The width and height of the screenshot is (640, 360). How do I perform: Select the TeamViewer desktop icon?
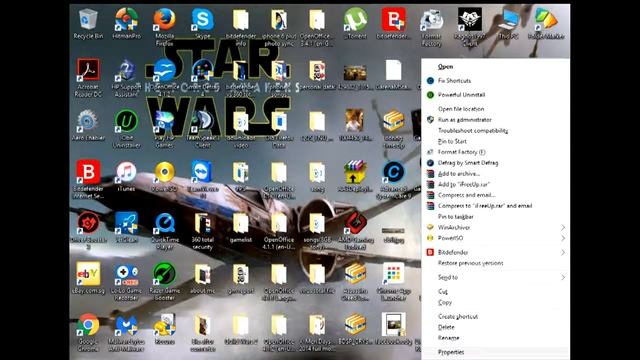click(202, 172)
